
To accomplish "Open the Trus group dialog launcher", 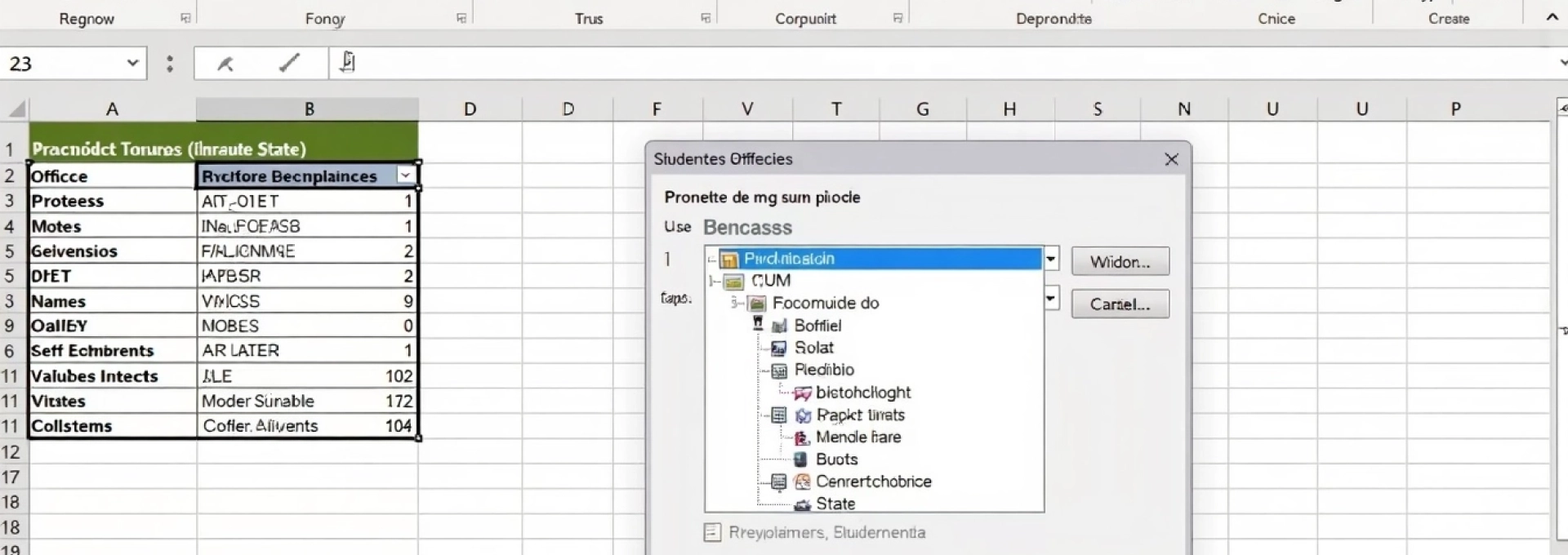I will (x=706, y=18).
